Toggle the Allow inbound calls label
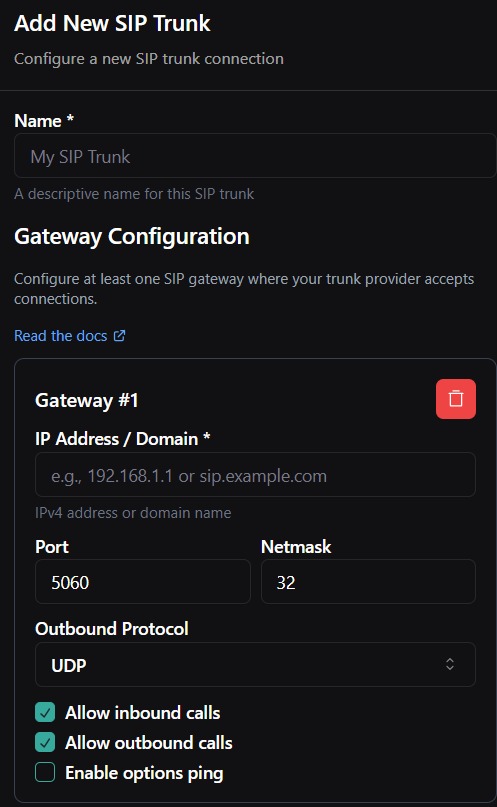The width and height of the screenshot is (497, 807). click(143, 713)
